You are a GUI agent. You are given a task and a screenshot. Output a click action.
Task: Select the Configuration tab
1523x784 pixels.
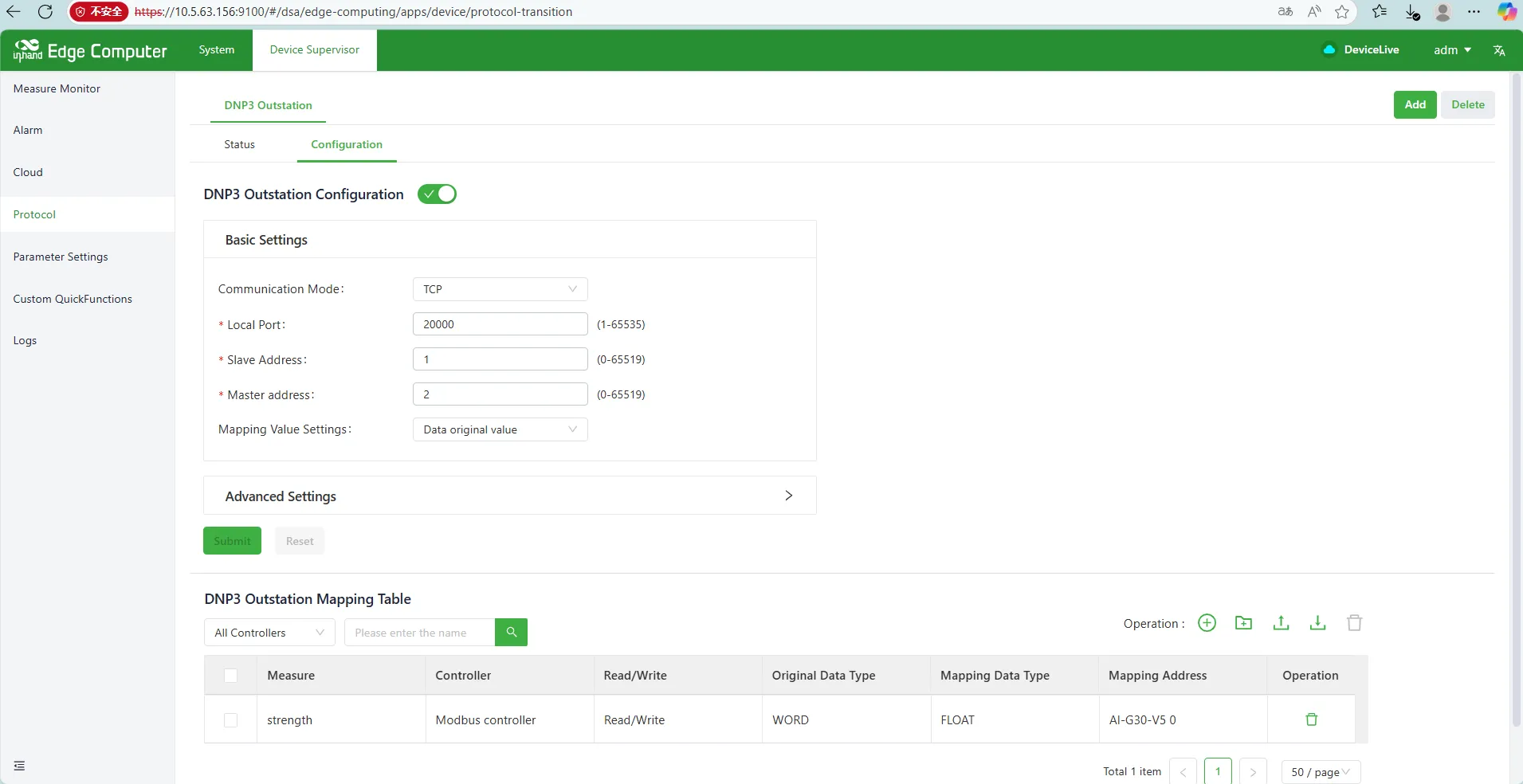347,144
